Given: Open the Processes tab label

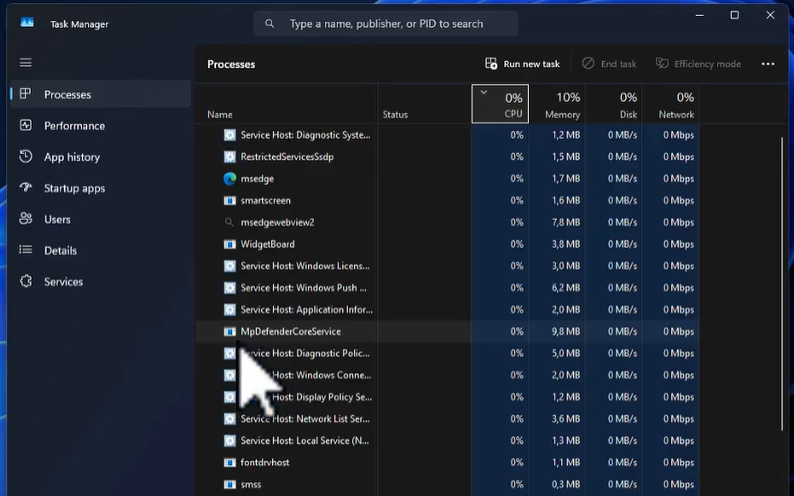Looking at the screenshot, I should [x=67, y=95].
